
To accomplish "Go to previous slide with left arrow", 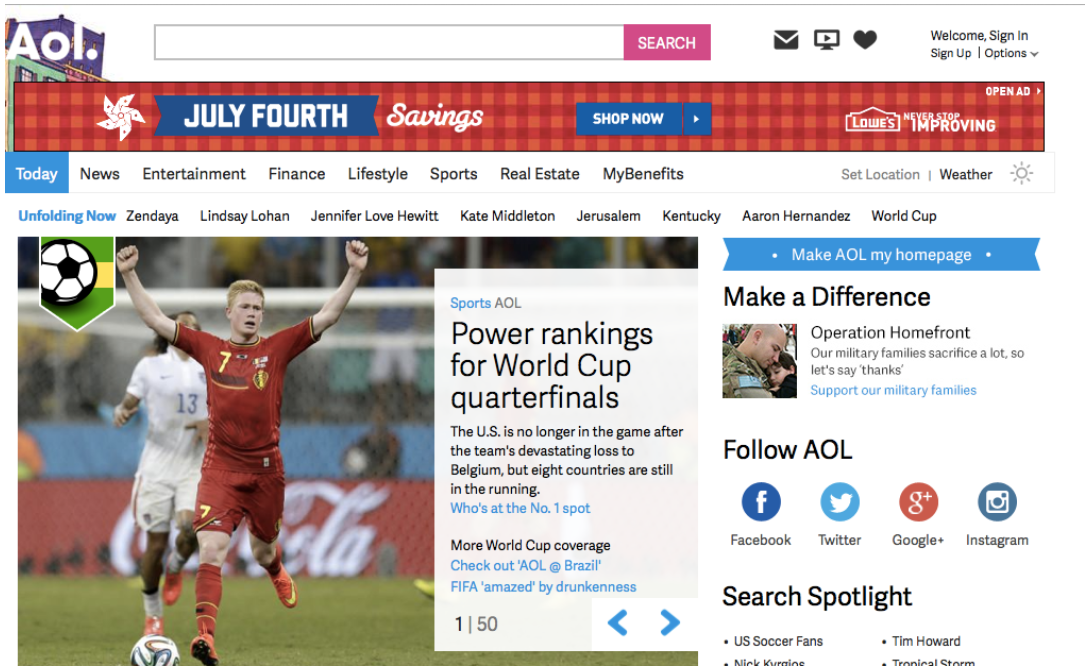I will coord(618,622).
